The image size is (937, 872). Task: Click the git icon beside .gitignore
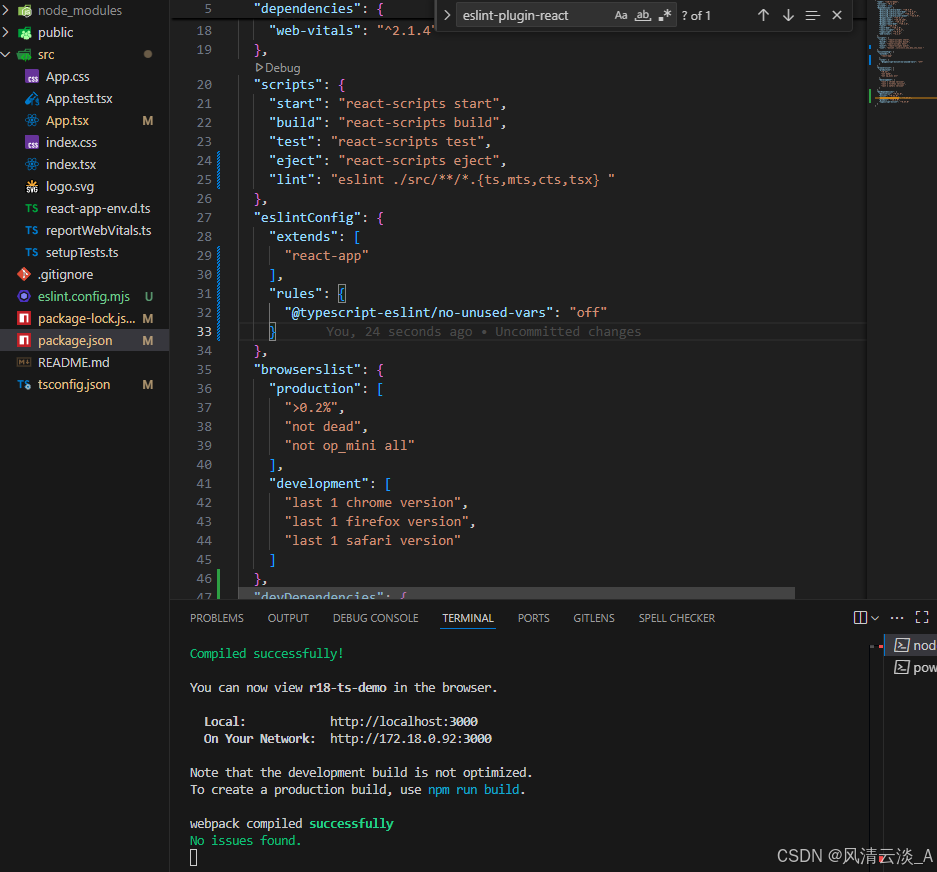(24, 274)
